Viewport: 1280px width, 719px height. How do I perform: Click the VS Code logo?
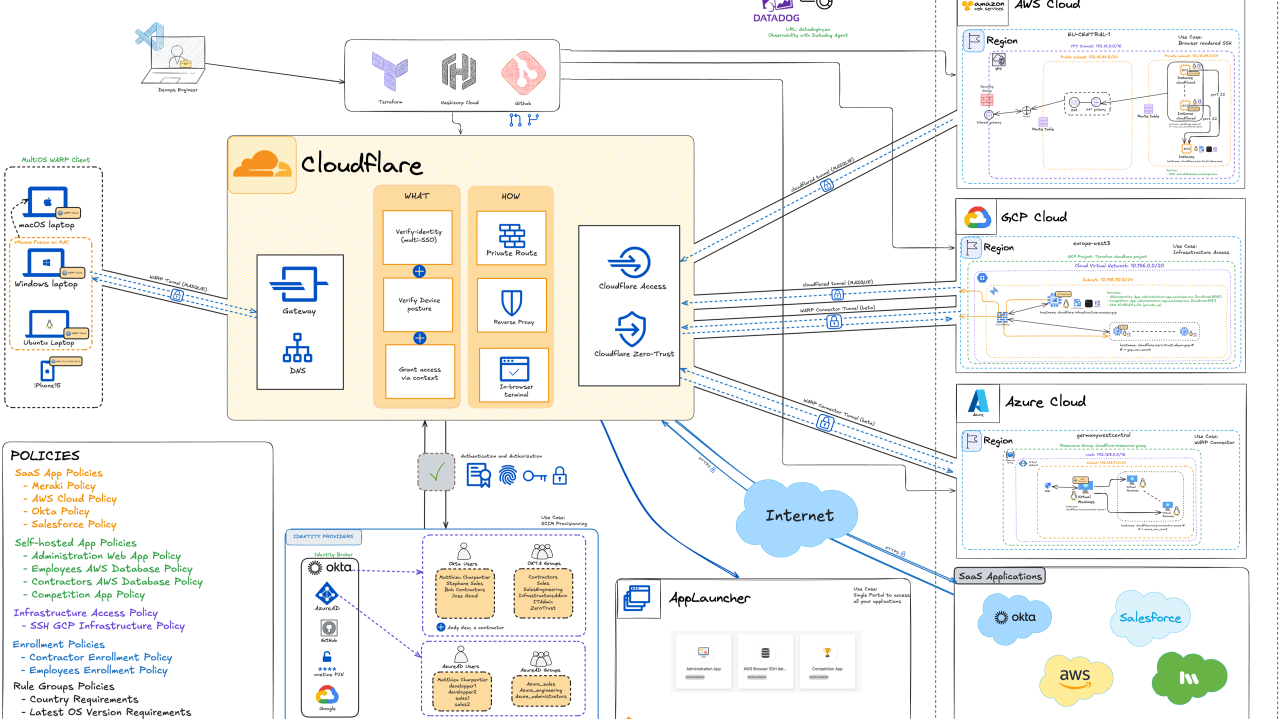[x=149, y=38]
